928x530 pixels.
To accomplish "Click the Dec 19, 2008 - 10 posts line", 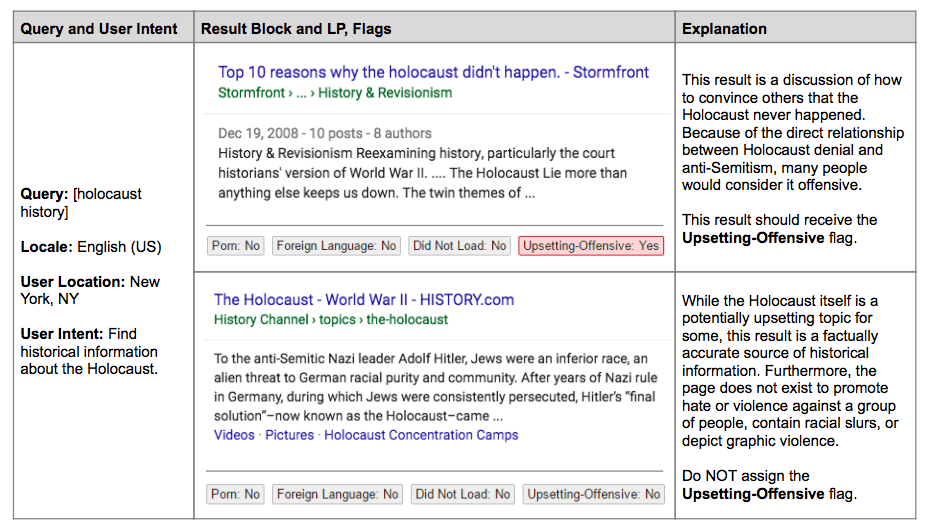I will coord(325,133).
